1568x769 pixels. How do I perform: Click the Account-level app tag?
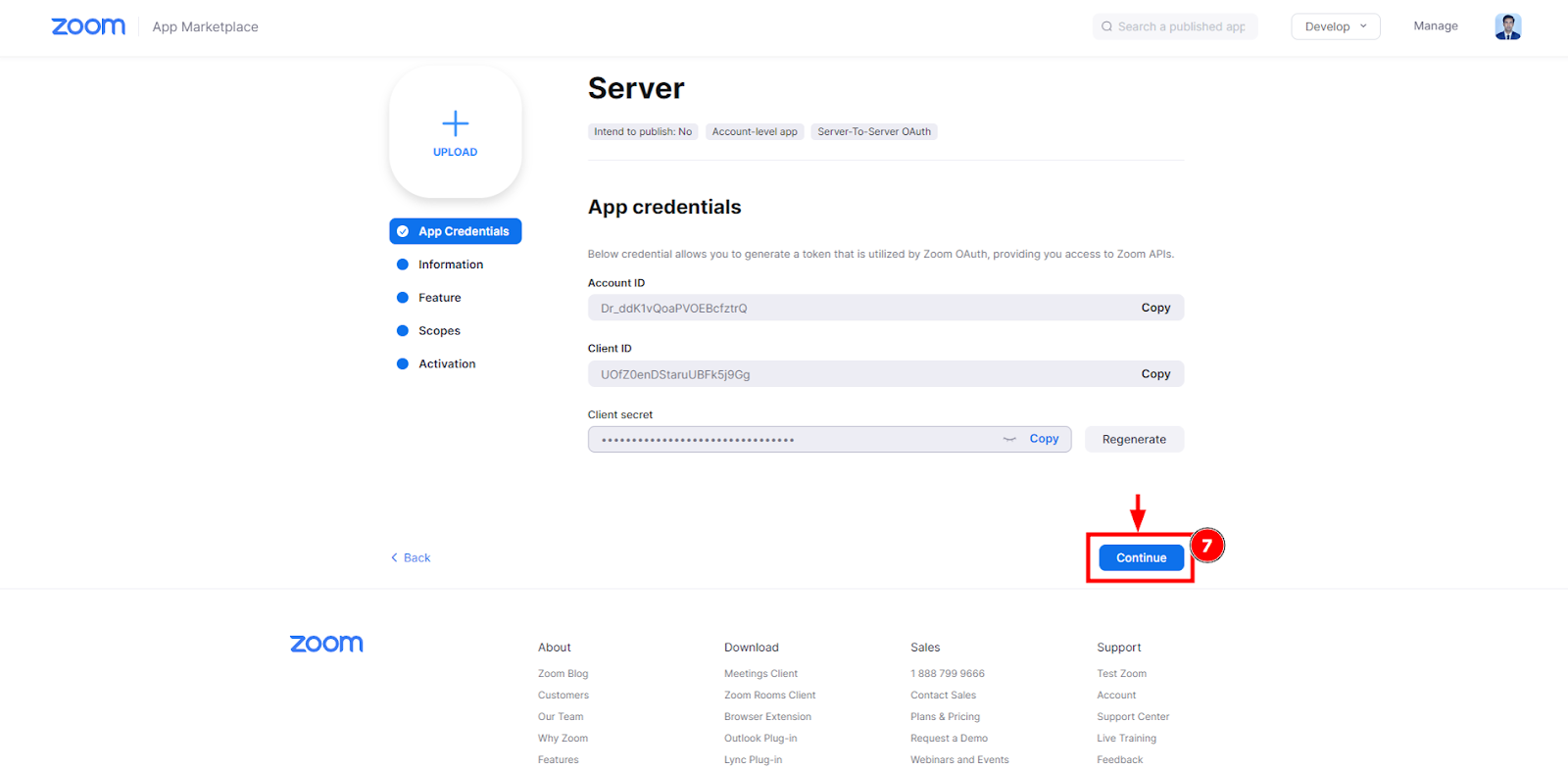click(x=755, y=131)
